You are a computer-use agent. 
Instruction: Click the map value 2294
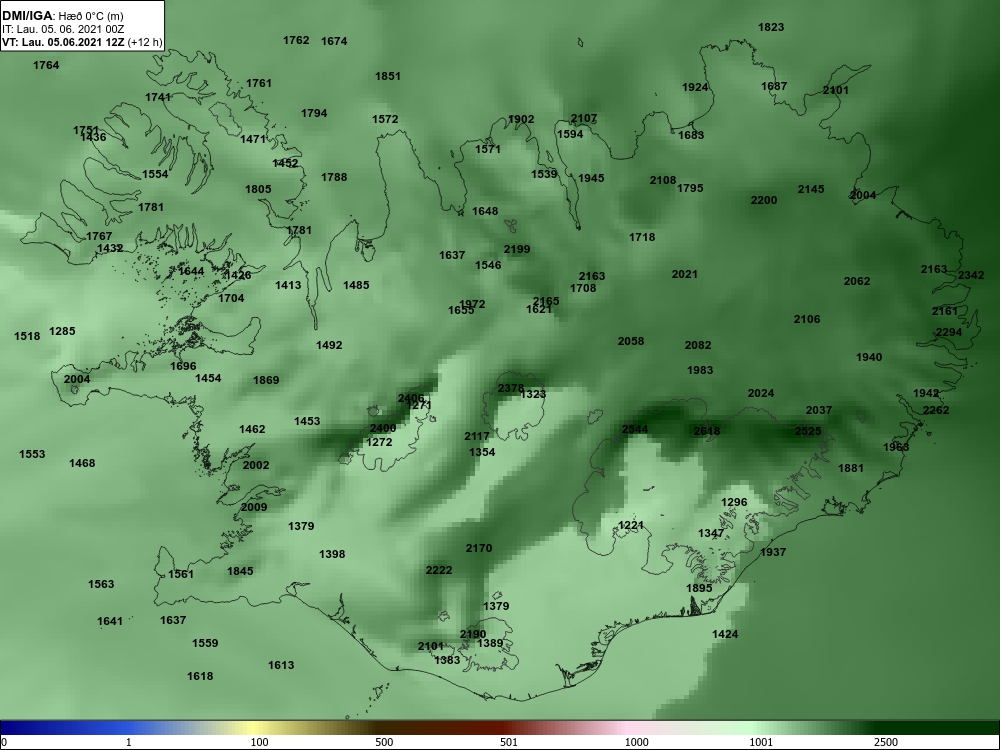coord(949,332)
